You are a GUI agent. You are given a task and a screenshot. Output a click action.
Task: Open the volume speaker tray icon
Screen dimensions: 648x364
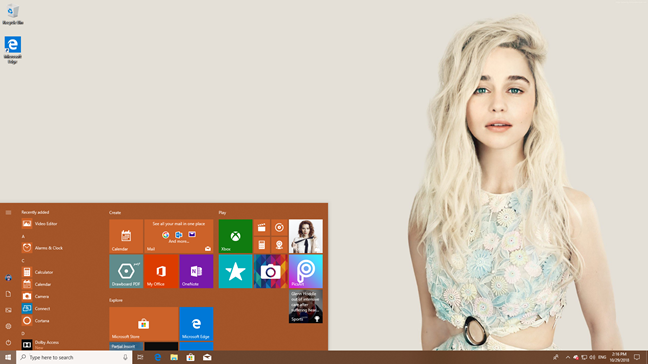pyautogui.click(x=592, y=357)
